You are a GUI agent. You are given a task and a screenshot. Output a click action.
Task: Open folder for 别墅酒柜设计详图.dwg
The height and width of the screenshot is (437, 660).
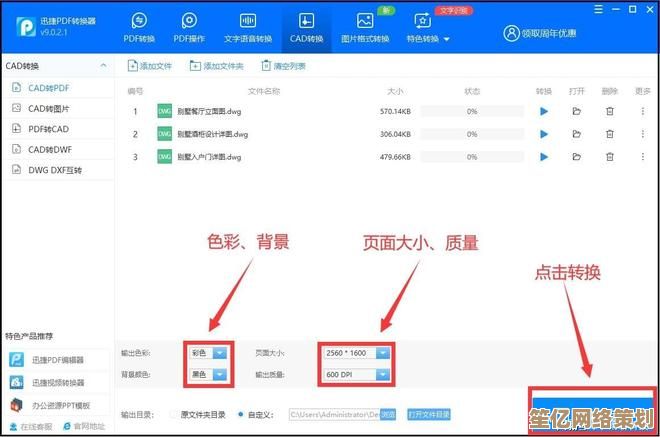(x=576, y=134)
